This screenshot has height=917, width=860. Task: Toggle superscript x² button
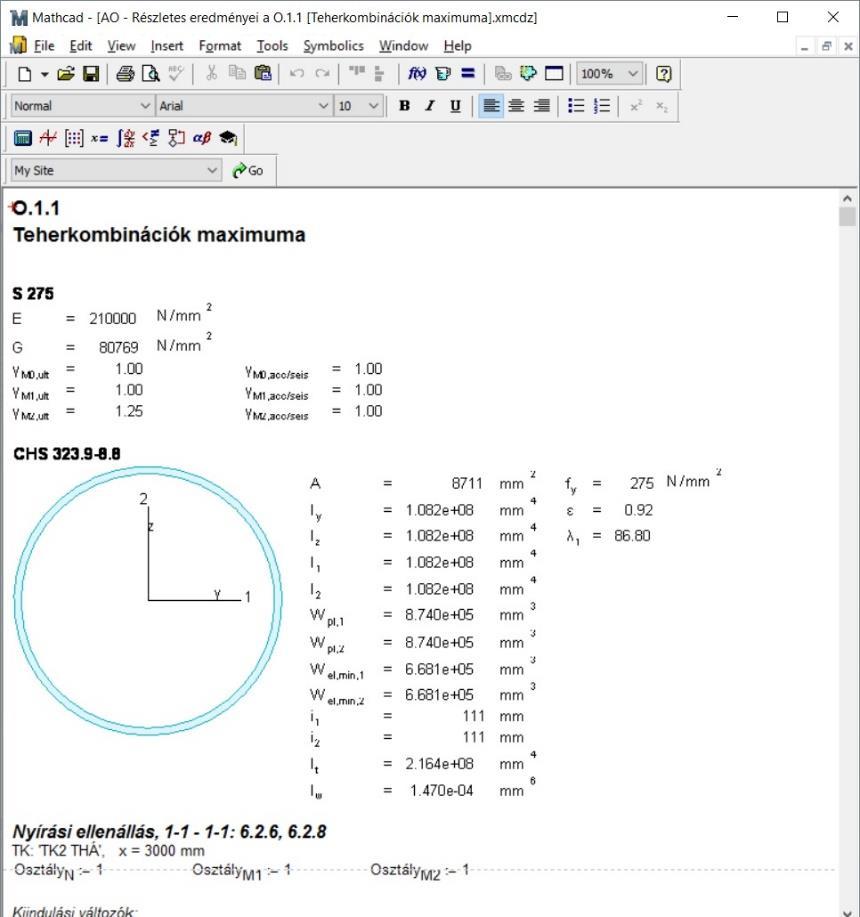coord(636,106)
